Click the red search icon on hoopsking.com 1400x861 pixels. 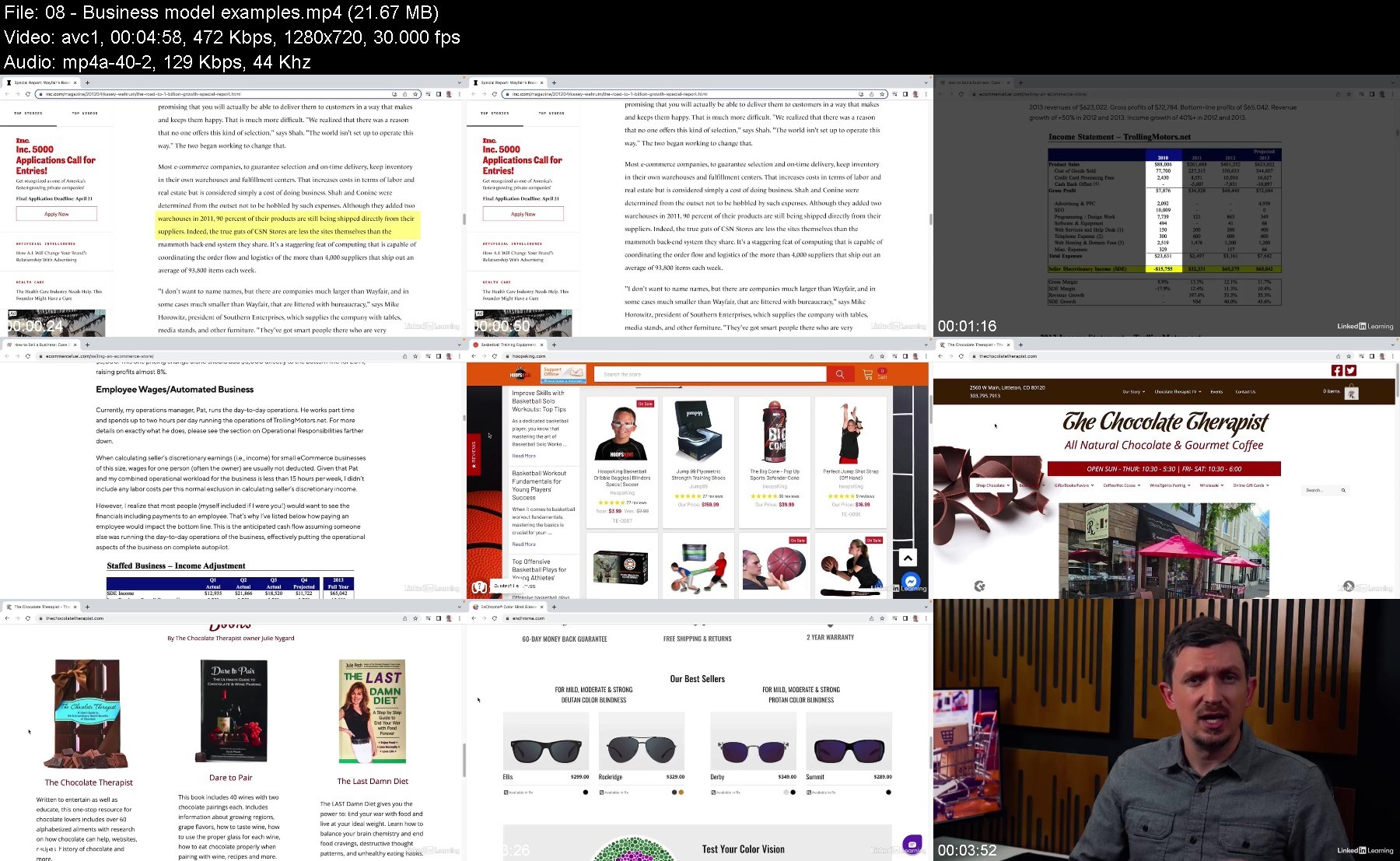tap(839, 374)
